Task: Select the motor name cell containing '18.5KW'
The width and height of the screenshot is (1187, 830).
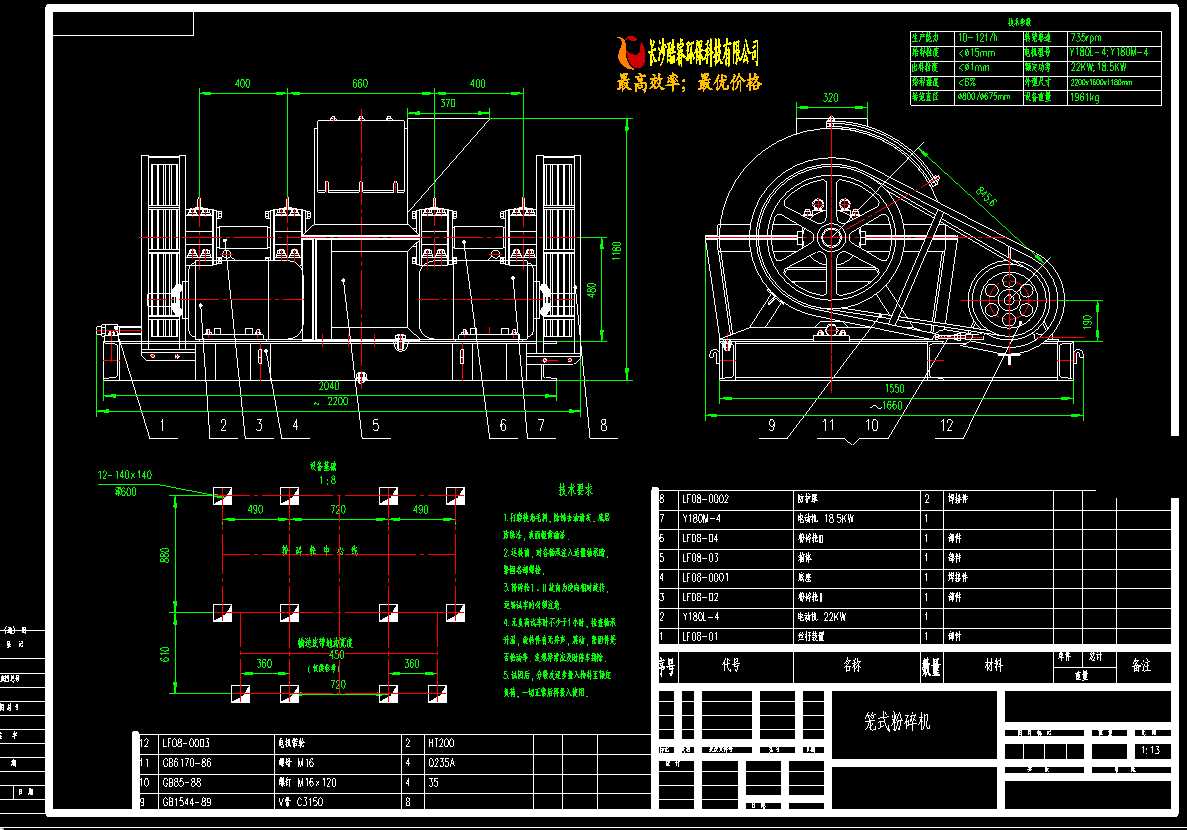Action: 825,519
